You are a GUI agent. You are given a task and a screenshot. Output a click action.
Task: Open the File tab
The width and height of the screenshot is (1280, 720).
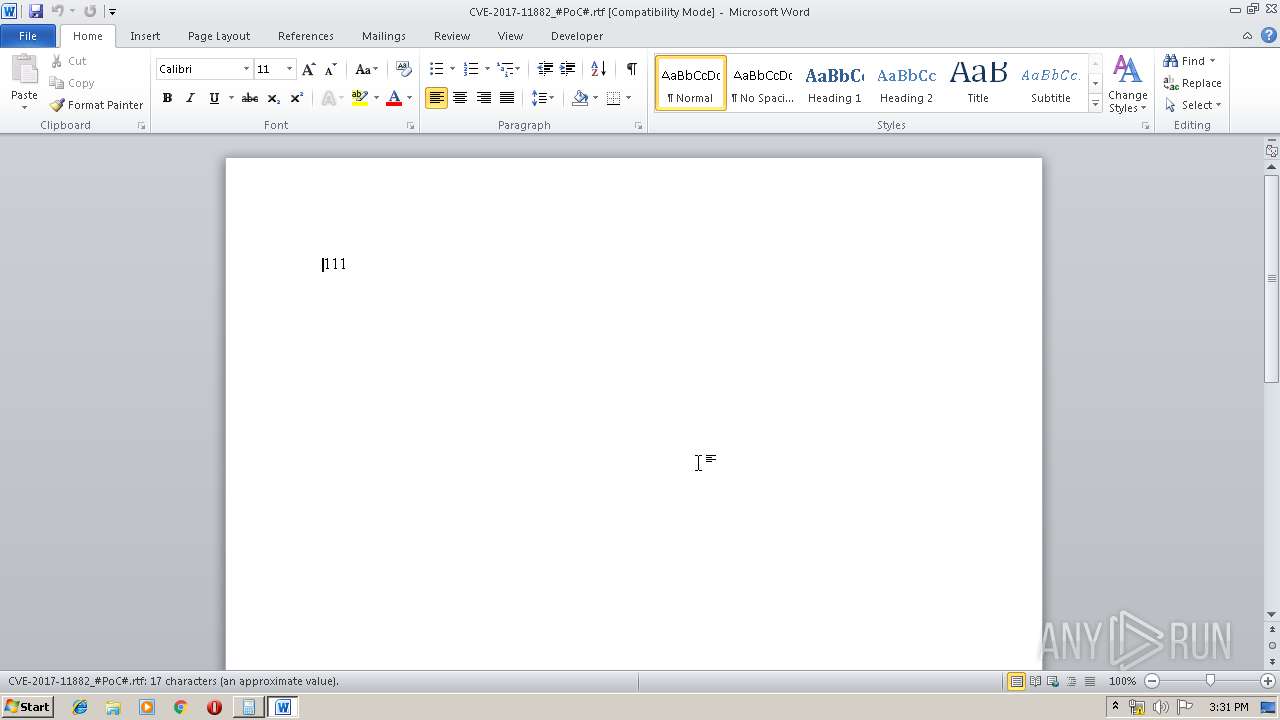[x=28, y=36]
